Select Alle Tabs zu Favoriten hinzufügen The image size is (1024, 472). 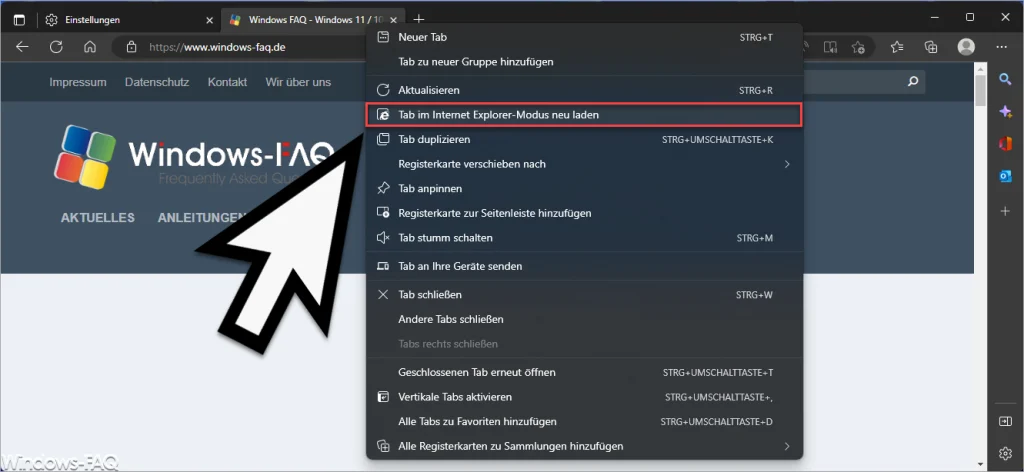[584, 422]
